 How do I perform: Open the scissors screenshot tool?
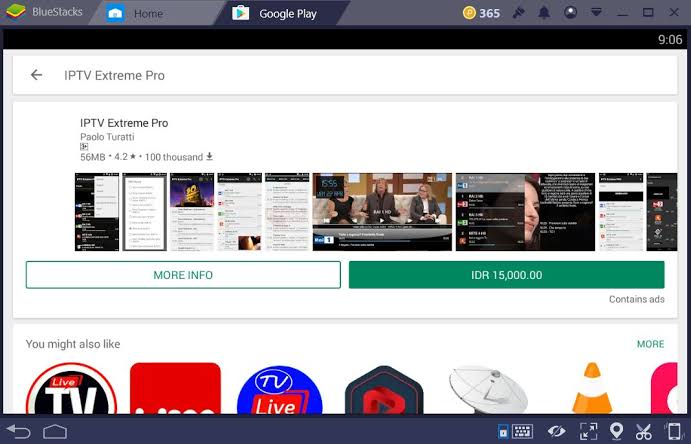pos(643,431)
